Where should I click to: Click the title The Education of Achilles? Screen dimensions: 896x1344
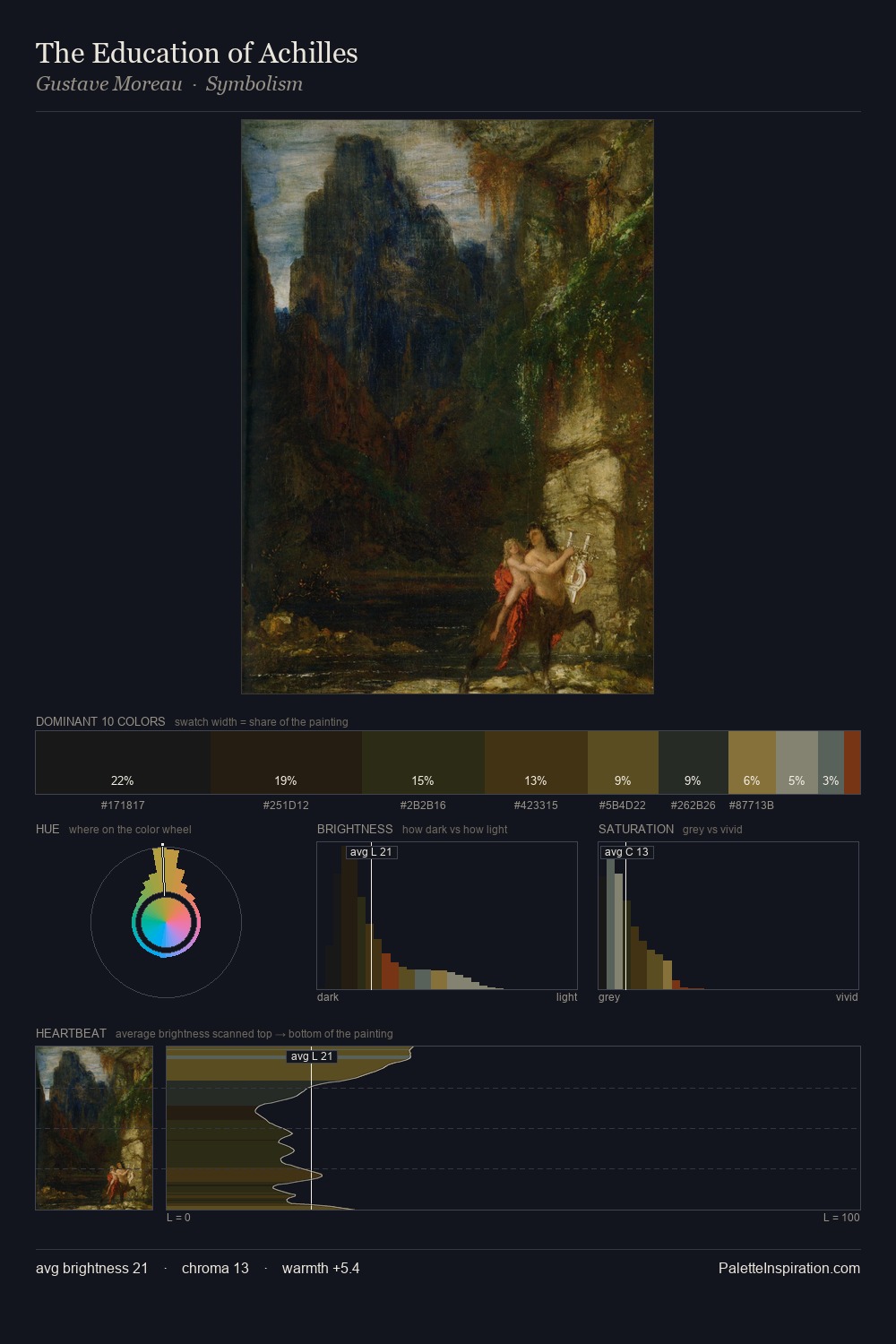197,53
